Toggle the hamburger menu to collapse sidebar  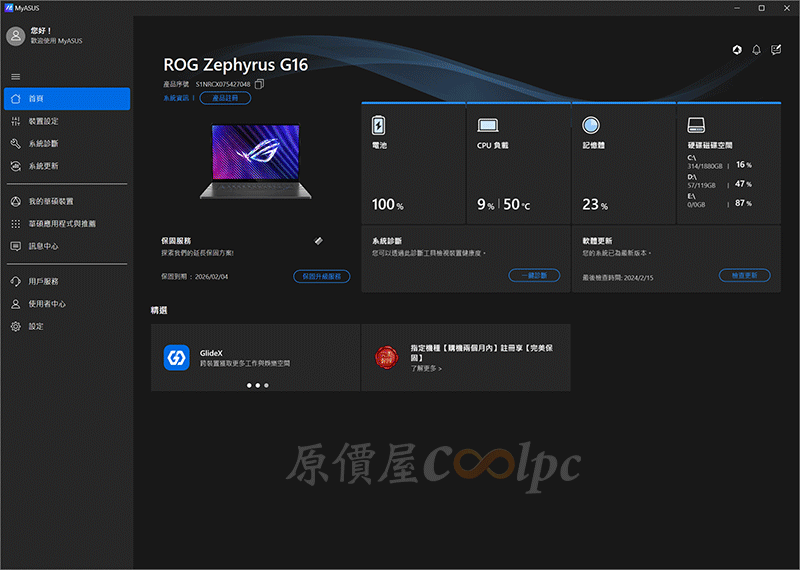pos(16,77)
